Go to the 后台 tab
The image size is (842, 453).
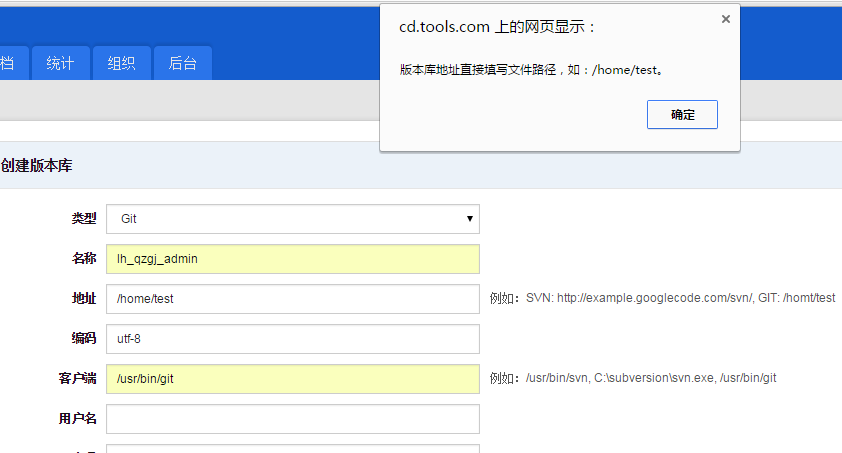pos(182,63)
